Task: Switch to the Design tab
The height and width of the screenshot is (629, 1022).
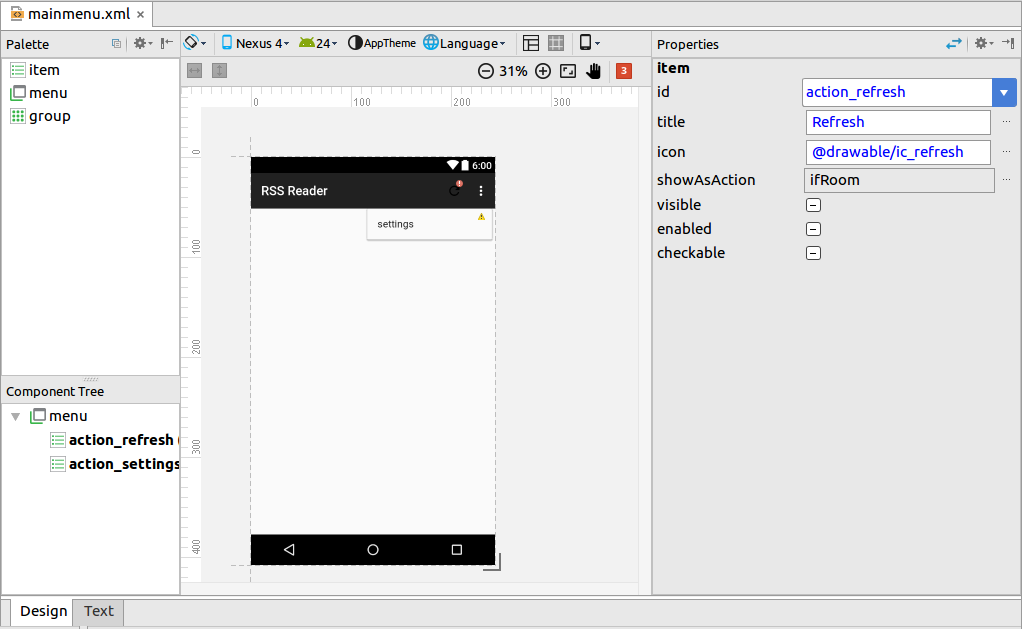Action: 43,611
